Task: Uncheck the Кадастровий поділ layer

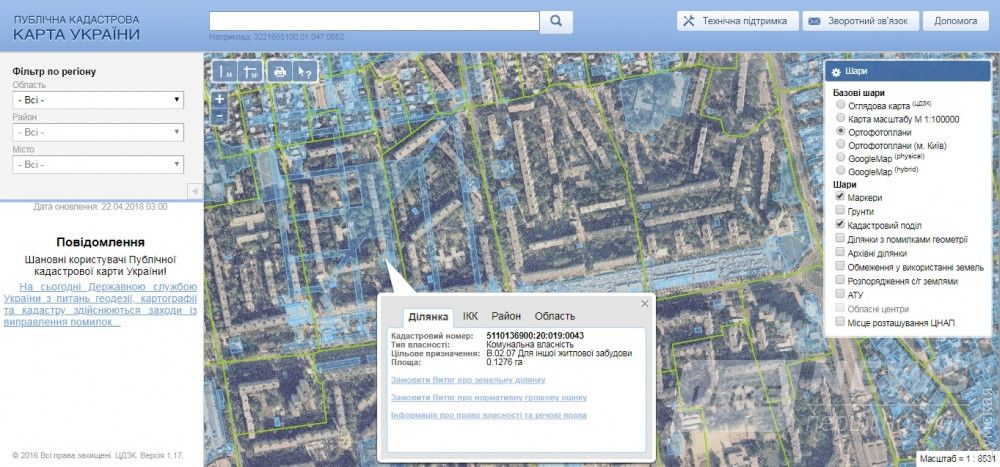Action: click(840, 226)
